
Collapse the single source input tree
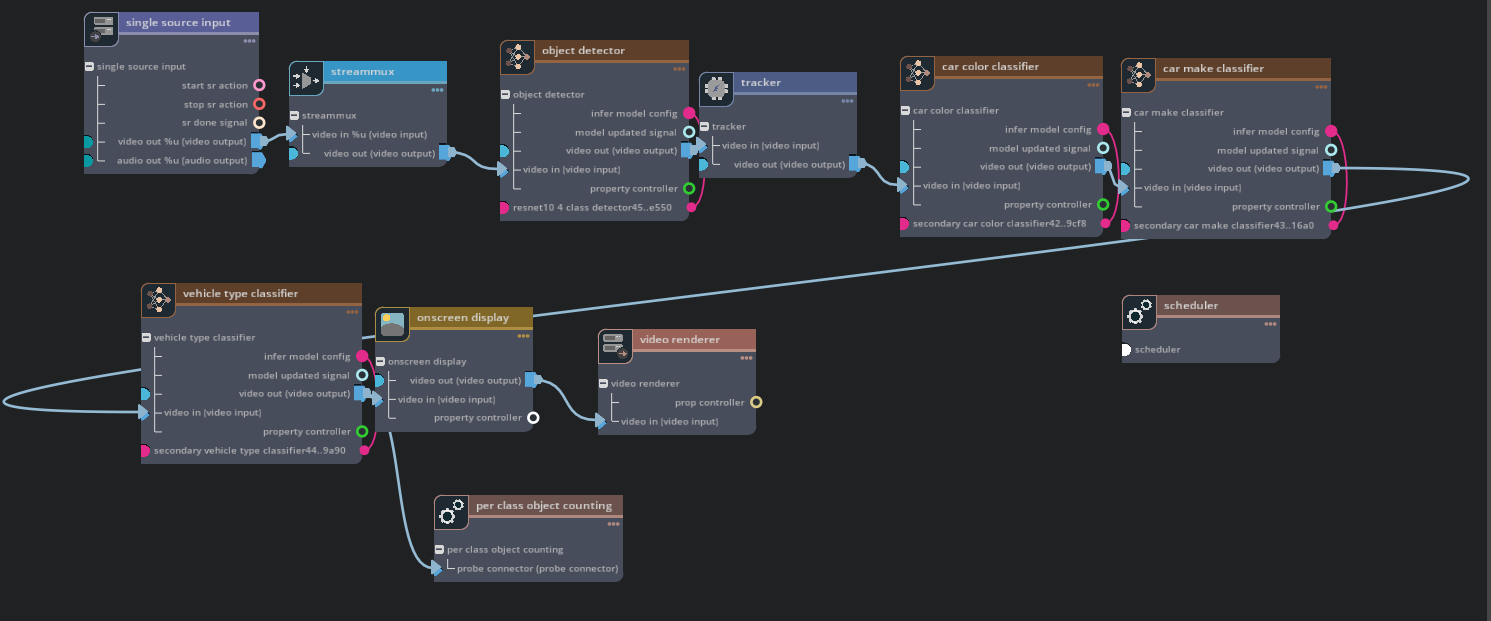90,67
